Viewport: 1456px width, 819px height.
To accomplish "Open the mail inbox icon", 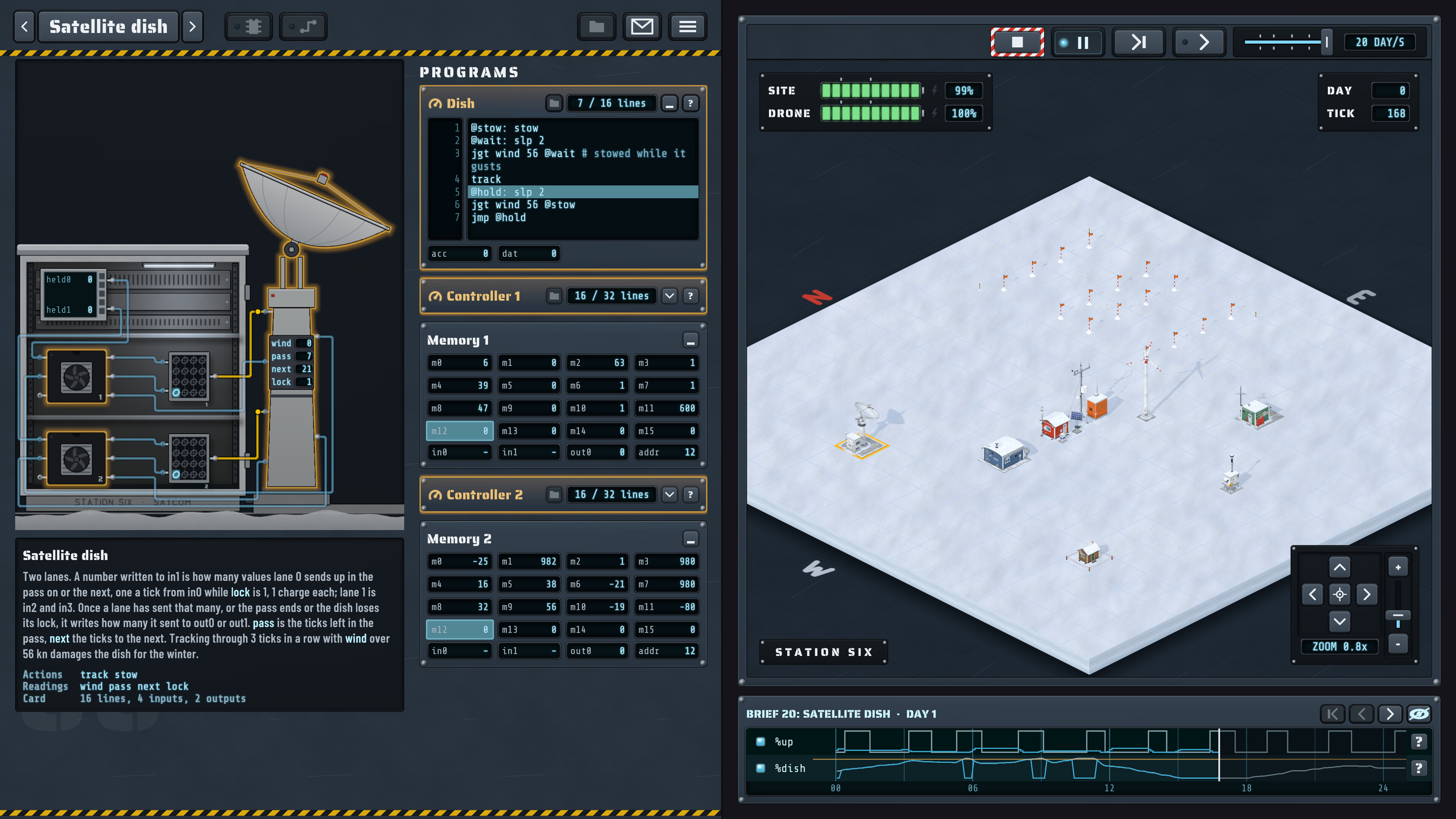I will click(x=642, y=27).
